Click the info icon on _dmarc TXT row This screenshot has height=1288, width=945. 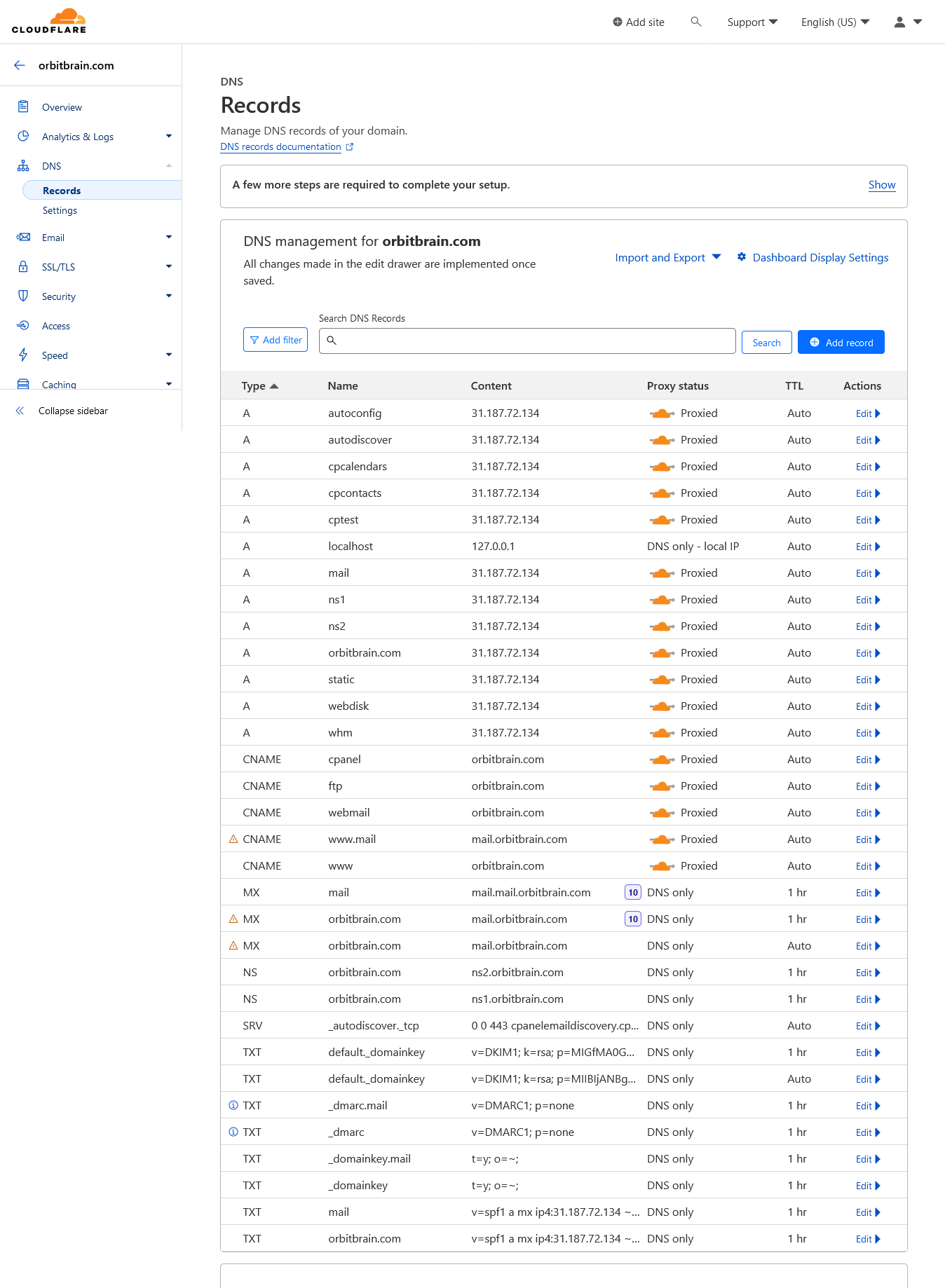[x=233, y=1132]
